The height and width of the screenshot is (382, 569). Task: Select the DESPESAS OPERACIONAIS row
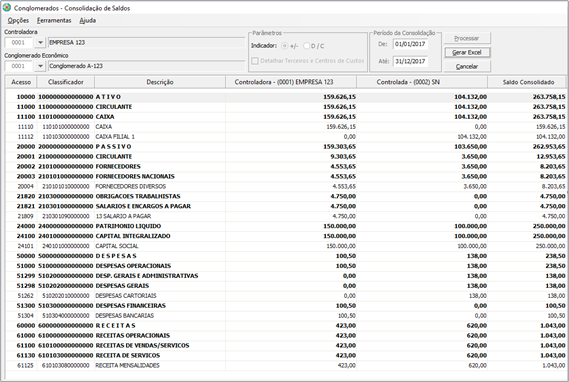tap(286, 266)
